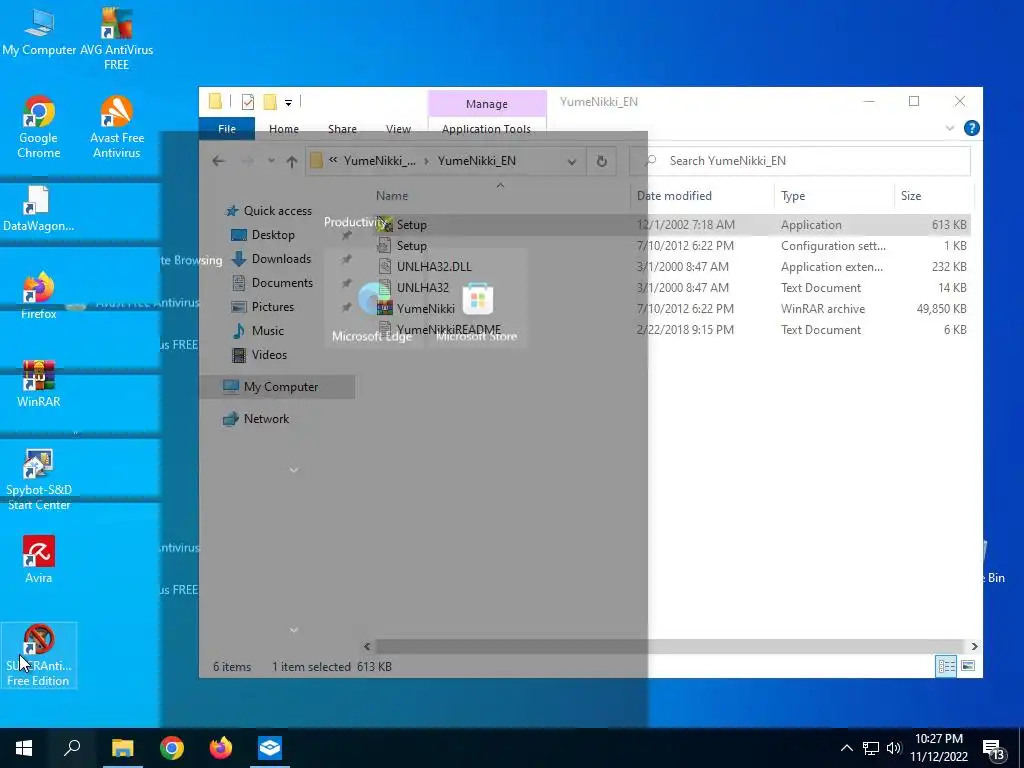Screen dimensions: 1024x768
Task: Open the My Computer desktop icon
Action: click(x=39, y=31)
